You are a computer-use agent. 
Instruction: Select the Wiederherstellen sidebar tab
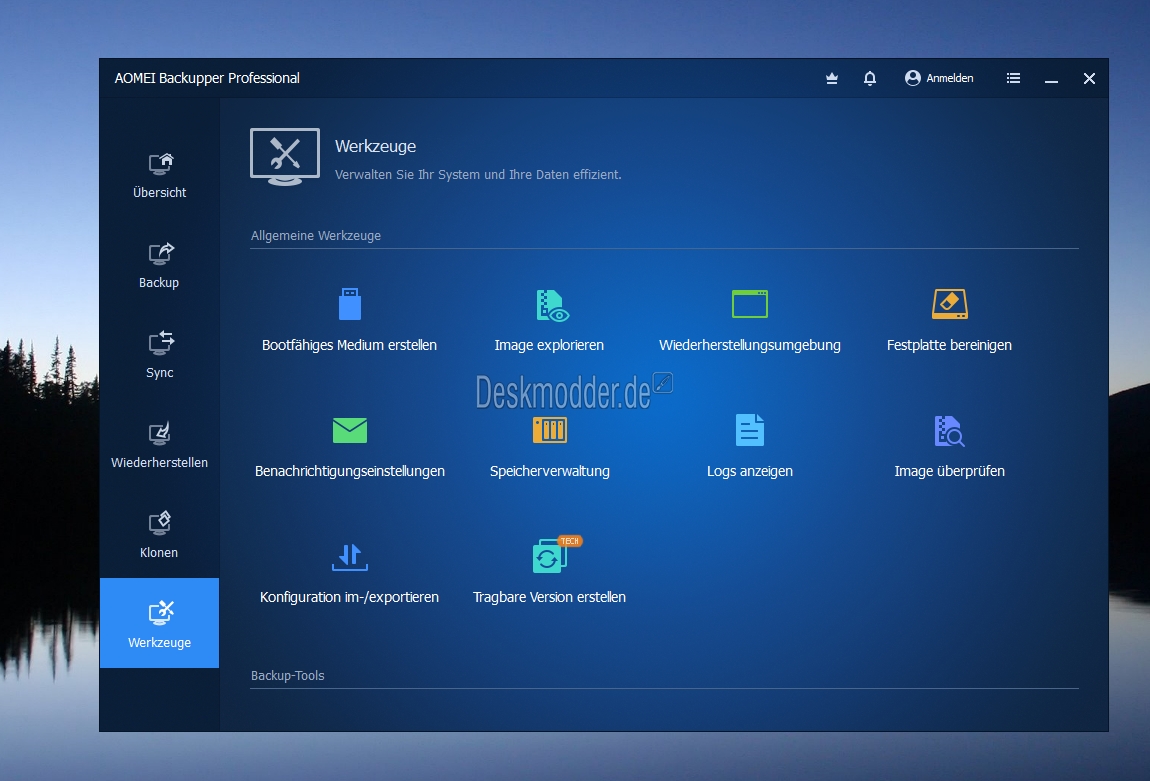coord(159,446)
